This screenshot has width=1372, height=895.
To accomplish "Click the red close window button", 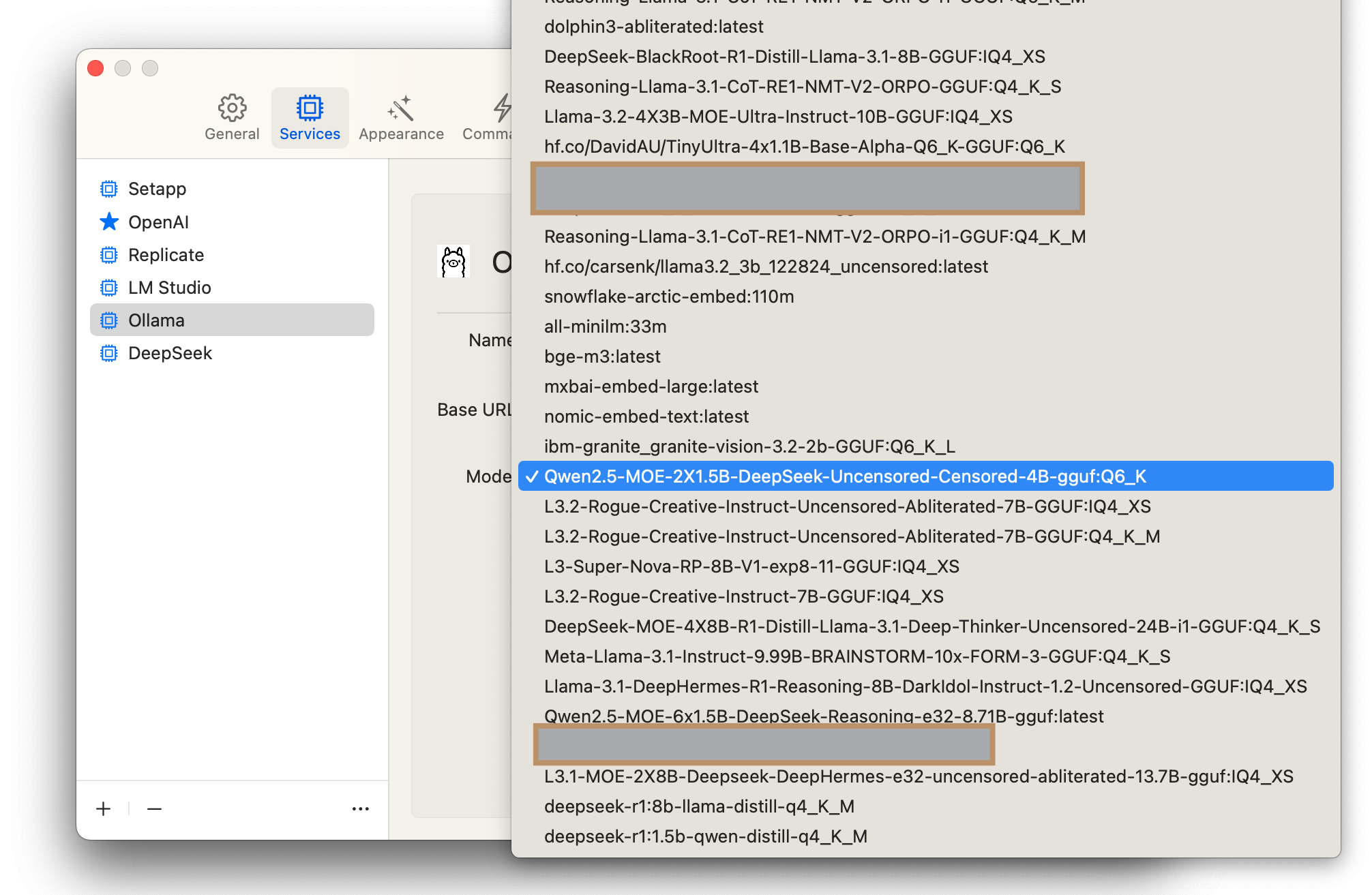I will (95, 68).
